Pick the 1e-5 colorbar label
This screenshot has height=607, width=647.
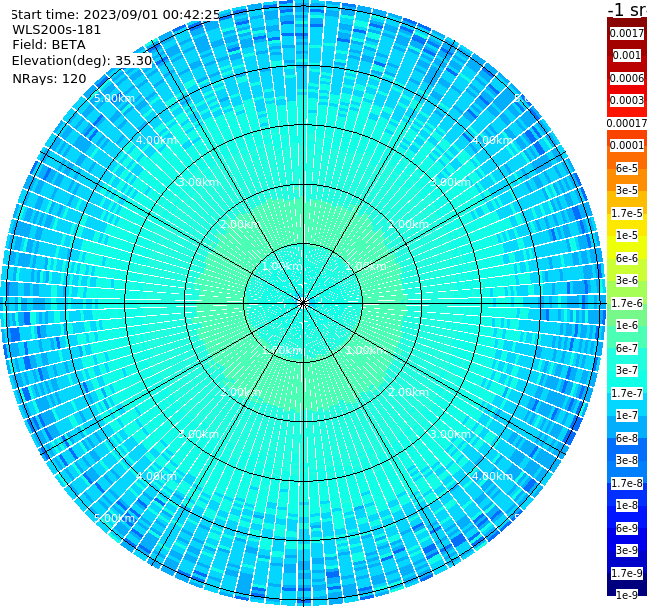click(x=627, y=235)
